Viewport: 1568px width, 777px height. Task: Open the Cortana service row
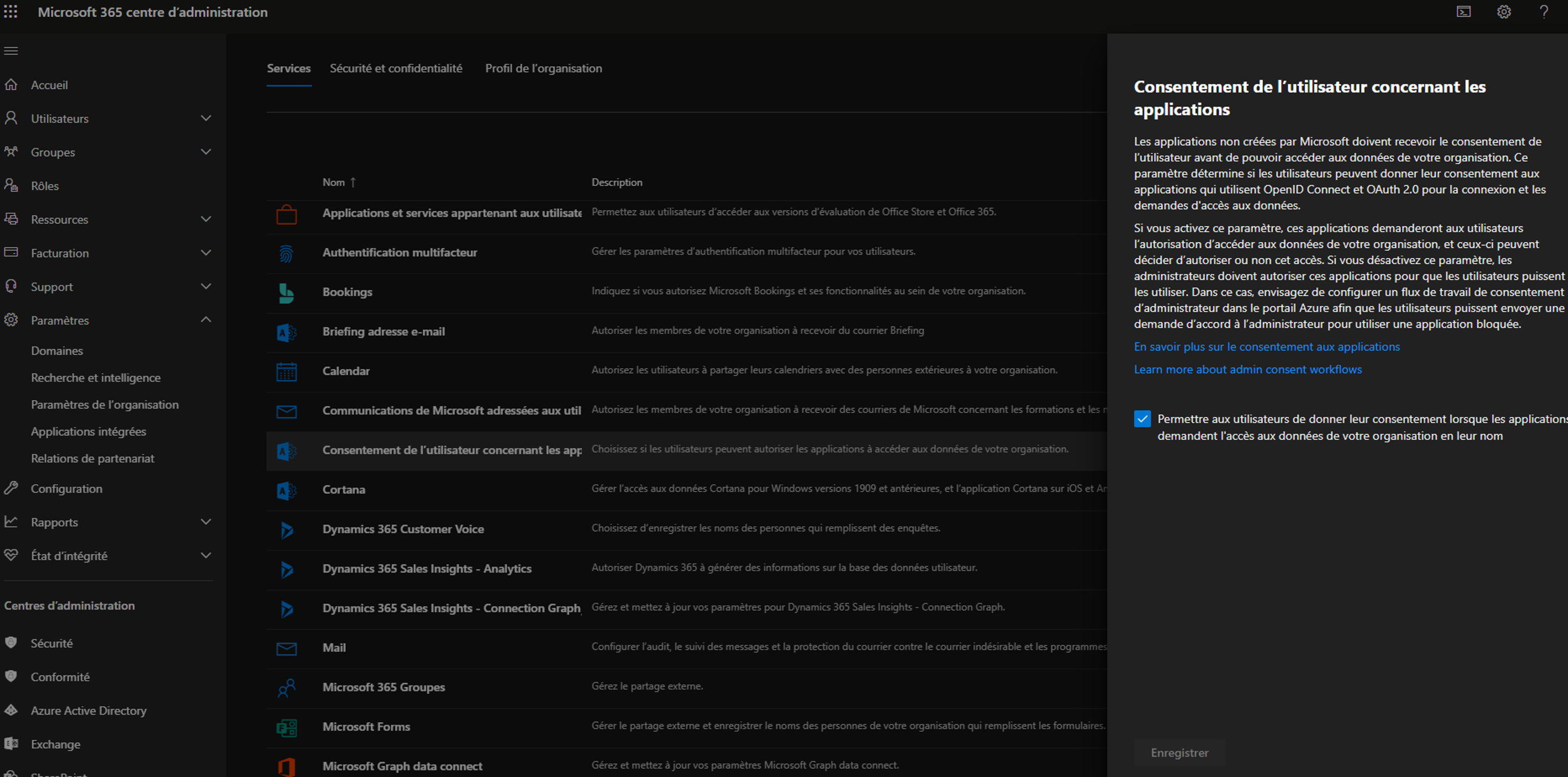(x=687, y=489)
